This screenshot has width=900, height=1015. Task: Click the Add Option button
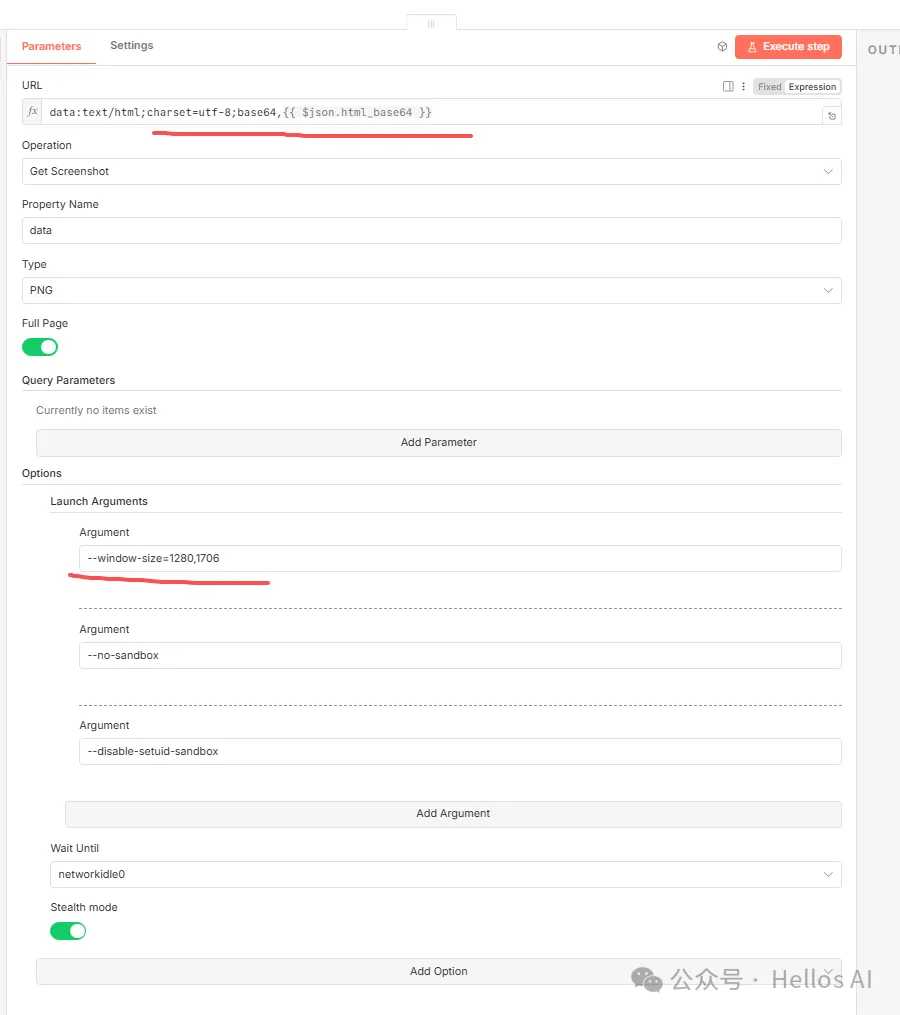pos(438,971)
